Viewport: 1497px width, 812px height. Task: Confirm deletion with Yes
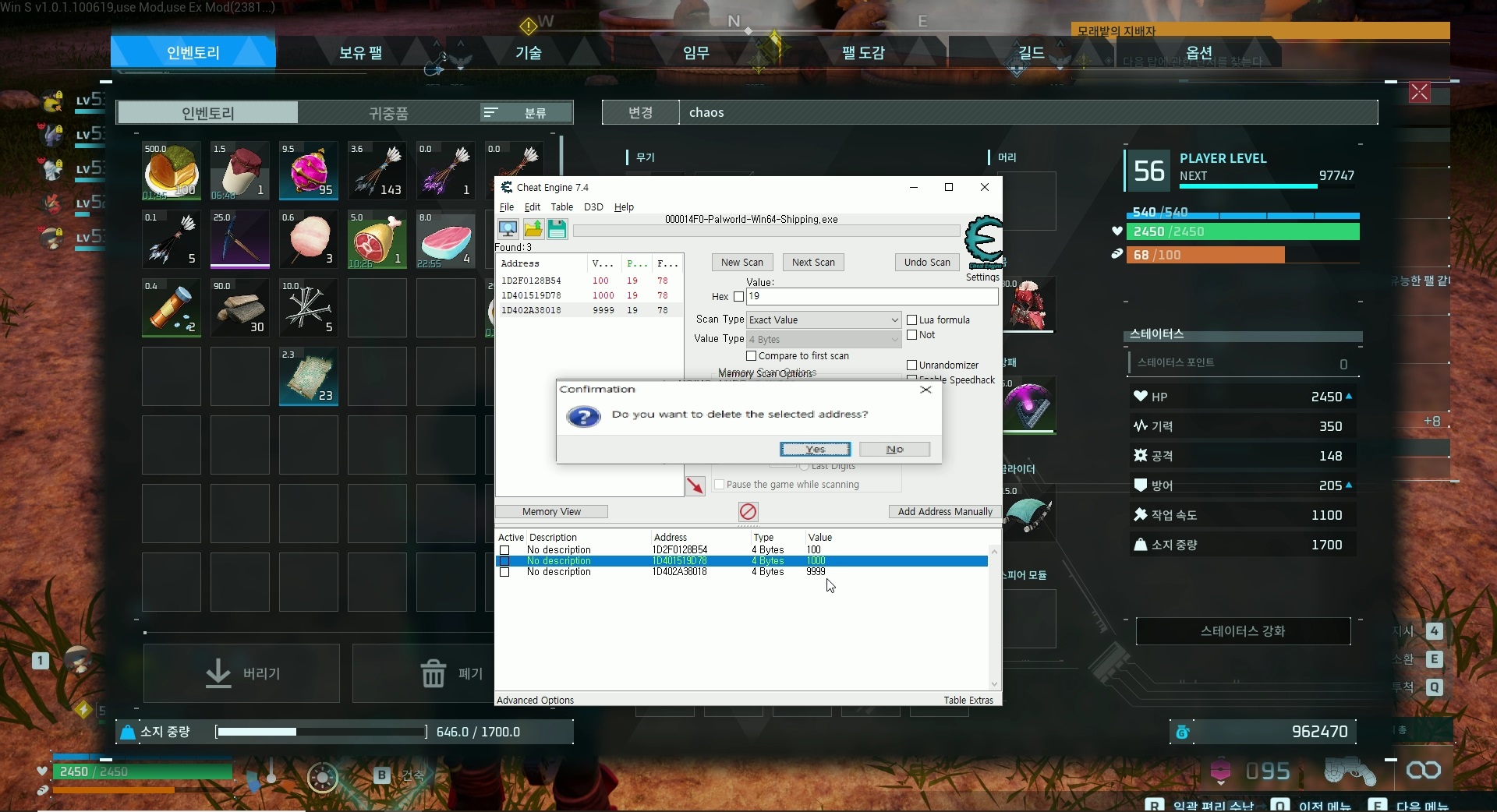[815, 450]
